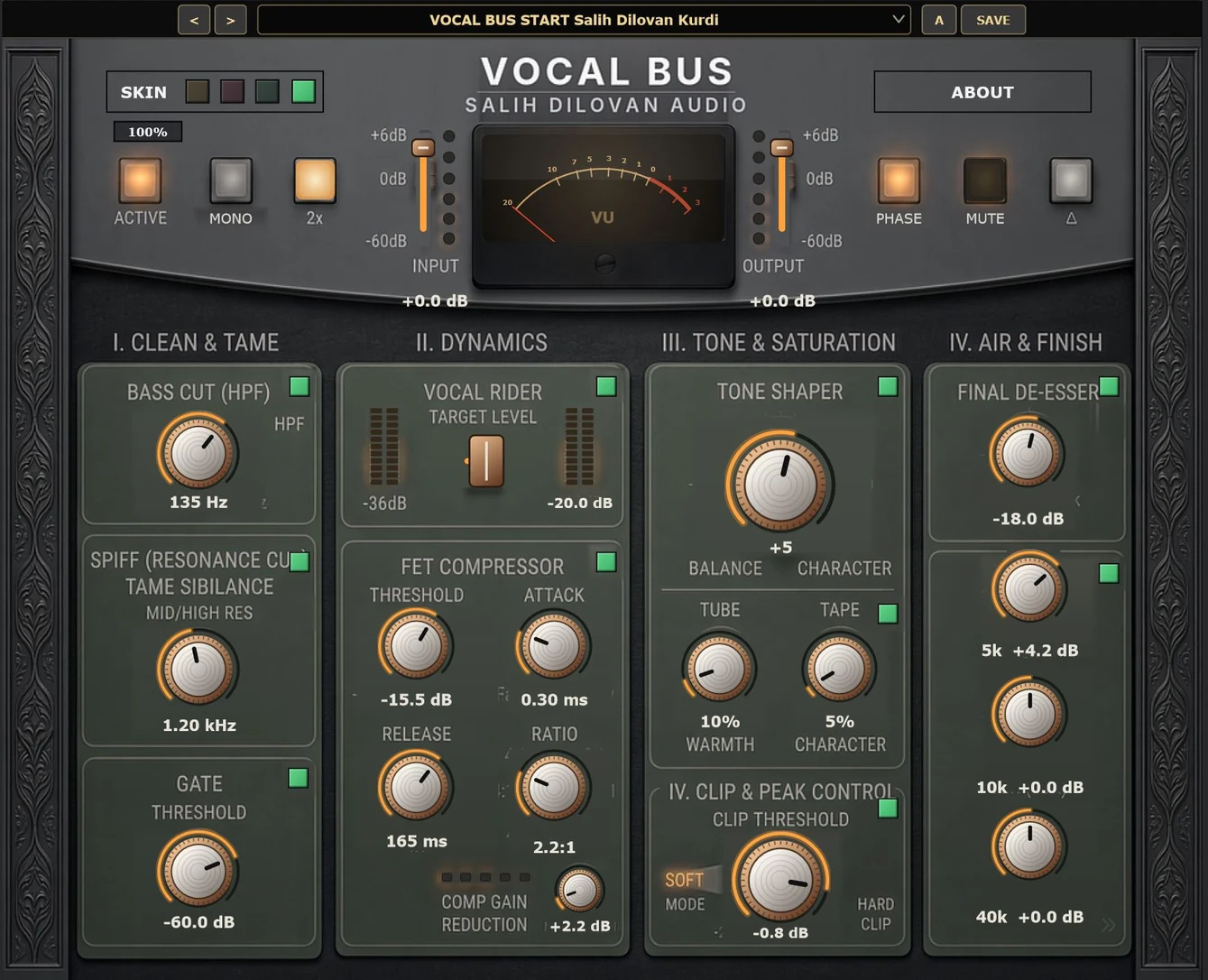This screenshot has height=980, width=1208.
Task: Toggle the FET Compressor enable switch
Action: point(606,562)
